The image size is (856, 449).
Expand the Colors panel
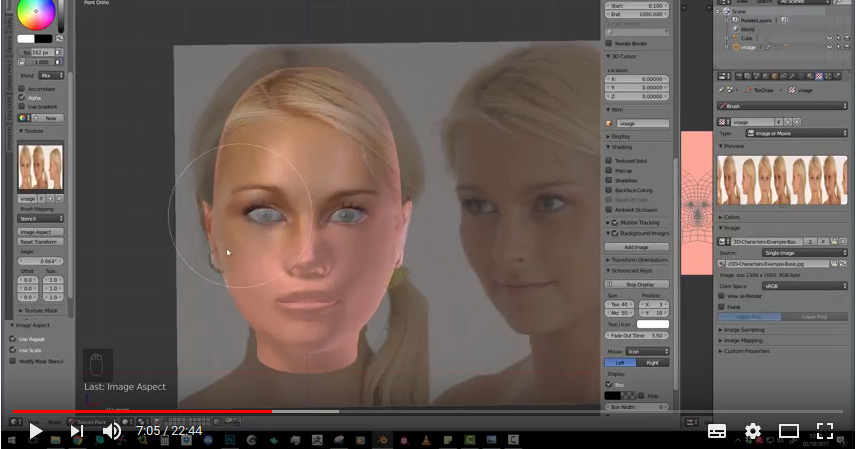click(729, 217)
